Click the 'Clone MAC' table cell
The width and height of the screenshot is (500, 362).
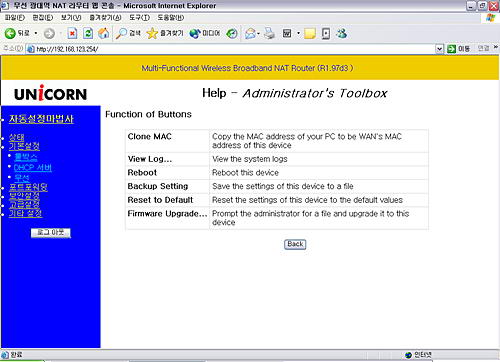[168, 141]
